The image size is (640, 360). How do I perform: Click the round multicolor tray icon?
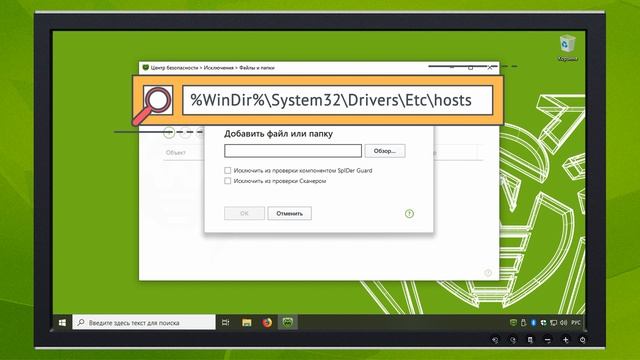point(543,322)
